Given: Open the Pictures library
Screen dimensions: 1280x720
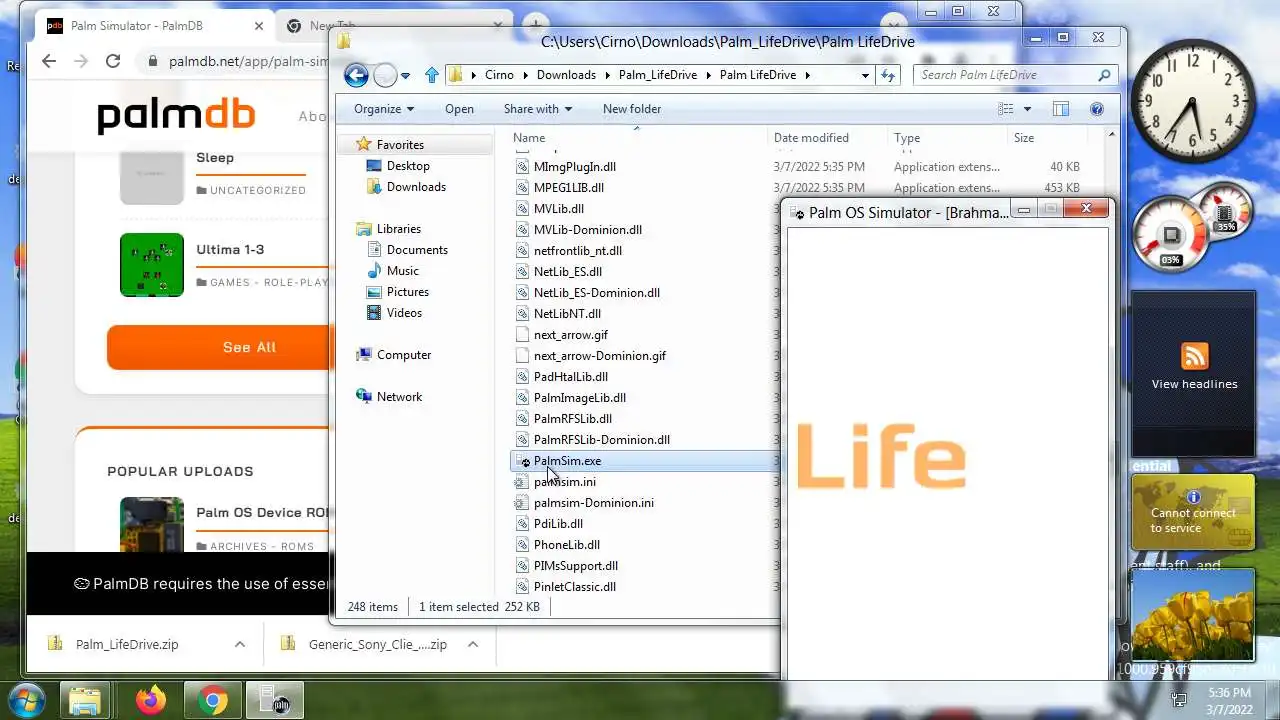Looking at the screenshot, I should click(x=408, y=292).
